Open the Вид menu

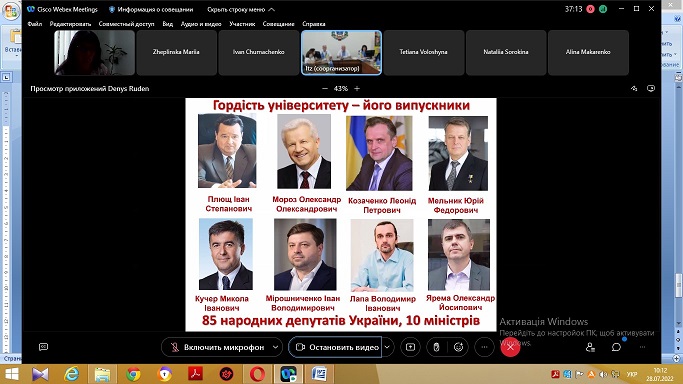(x=168, y=24)
